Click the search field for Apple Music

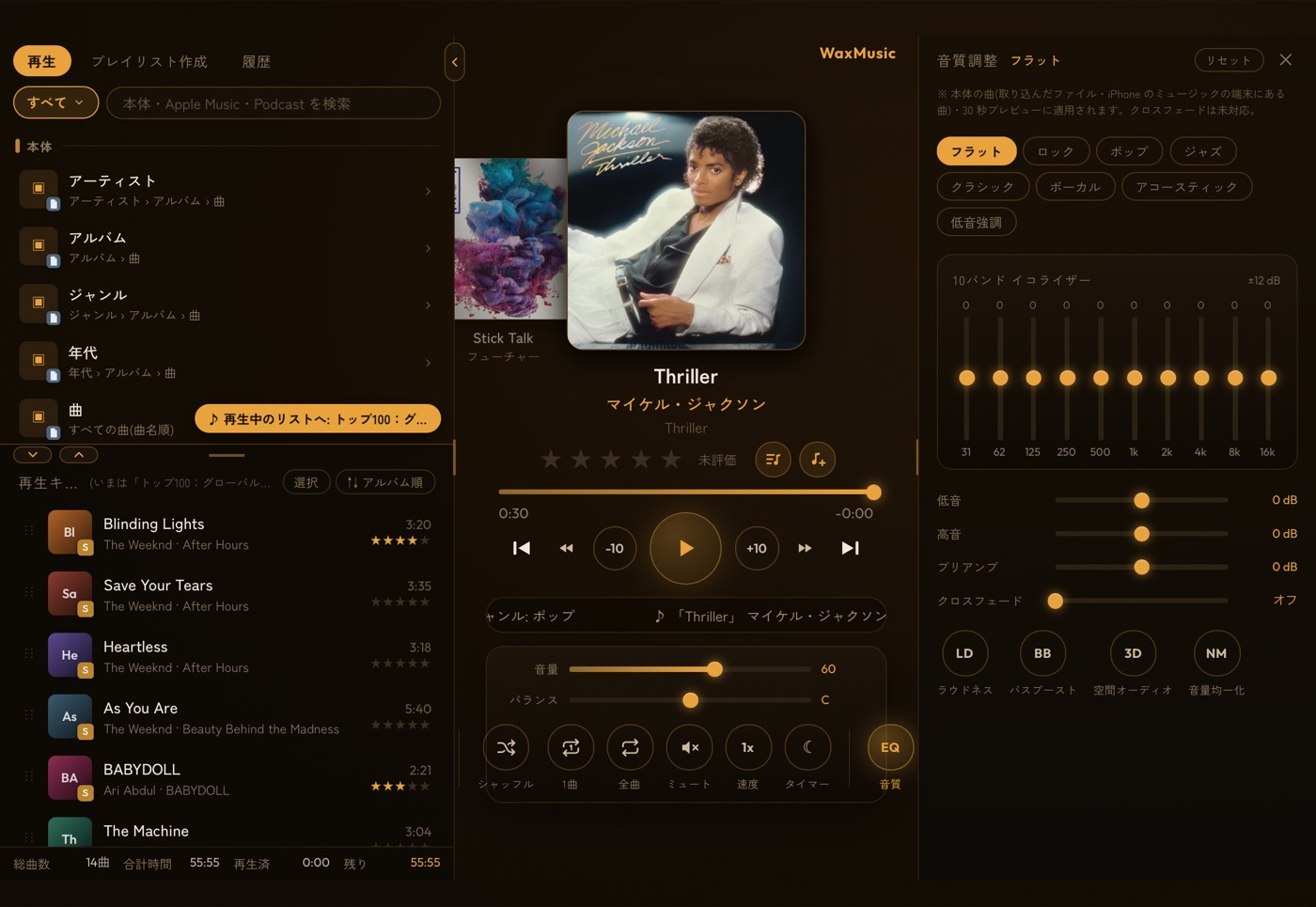pos(274,103)
